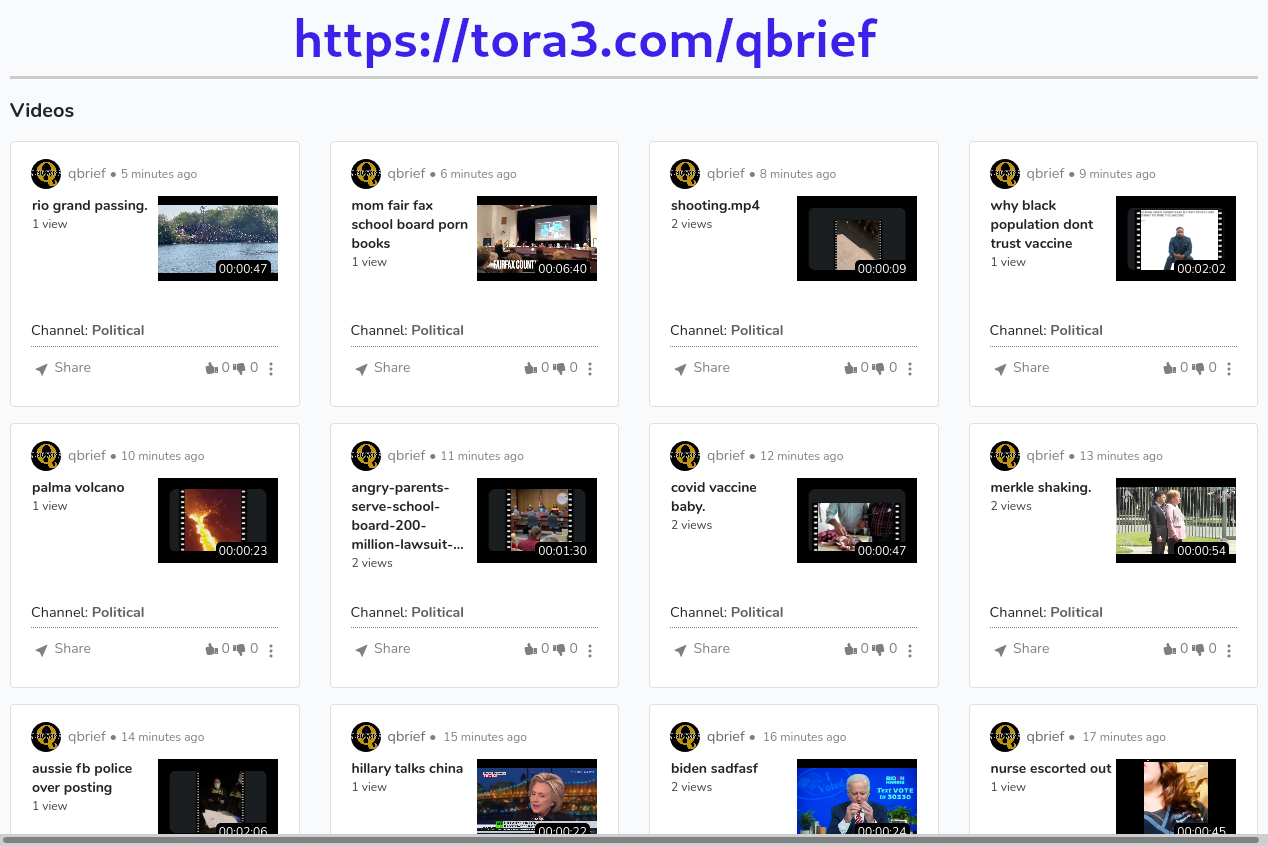Screen dimensions: 1268x846
Task: Open more options for rio grand passing
Action: [271, 369]
